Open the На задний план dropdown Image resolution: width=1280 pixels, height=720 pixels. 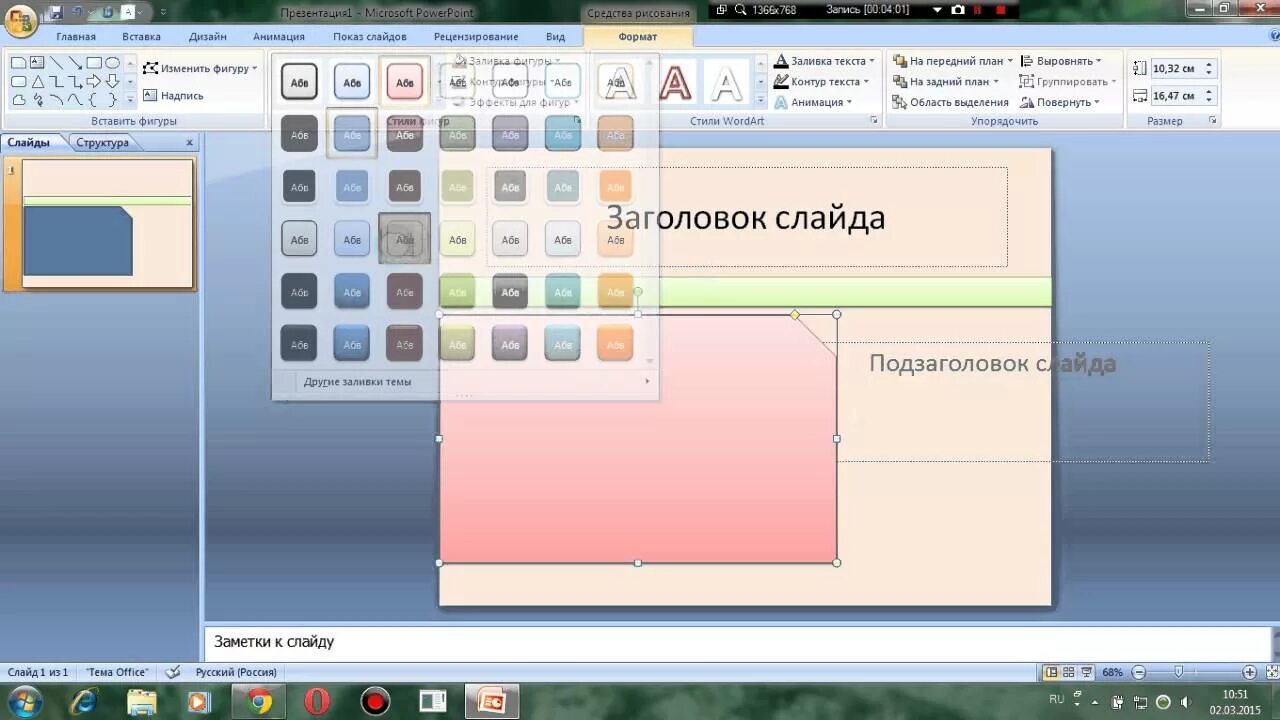945,81
